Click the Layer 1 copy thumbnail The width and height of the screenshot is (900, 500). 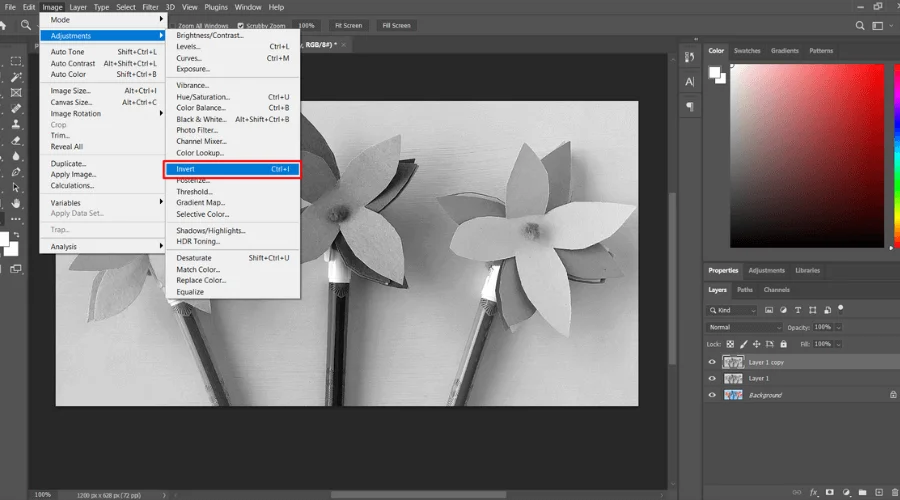[x=733, y=362]
